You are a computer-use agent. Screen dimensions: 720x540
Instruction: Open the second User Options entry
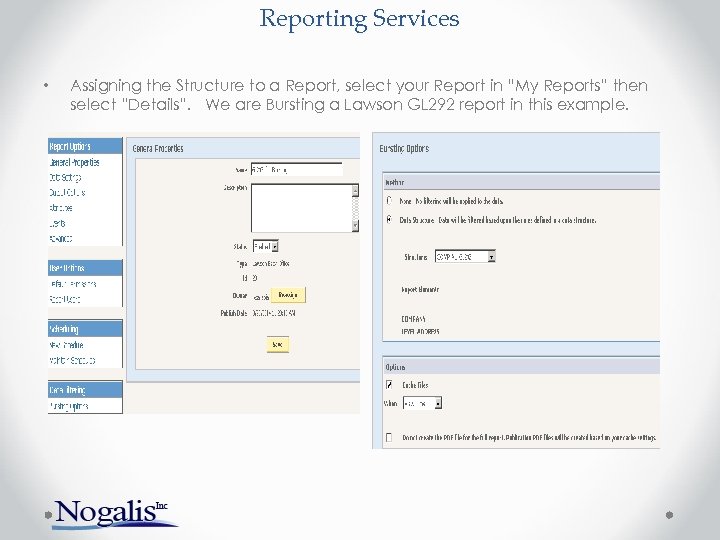point(65,299)
